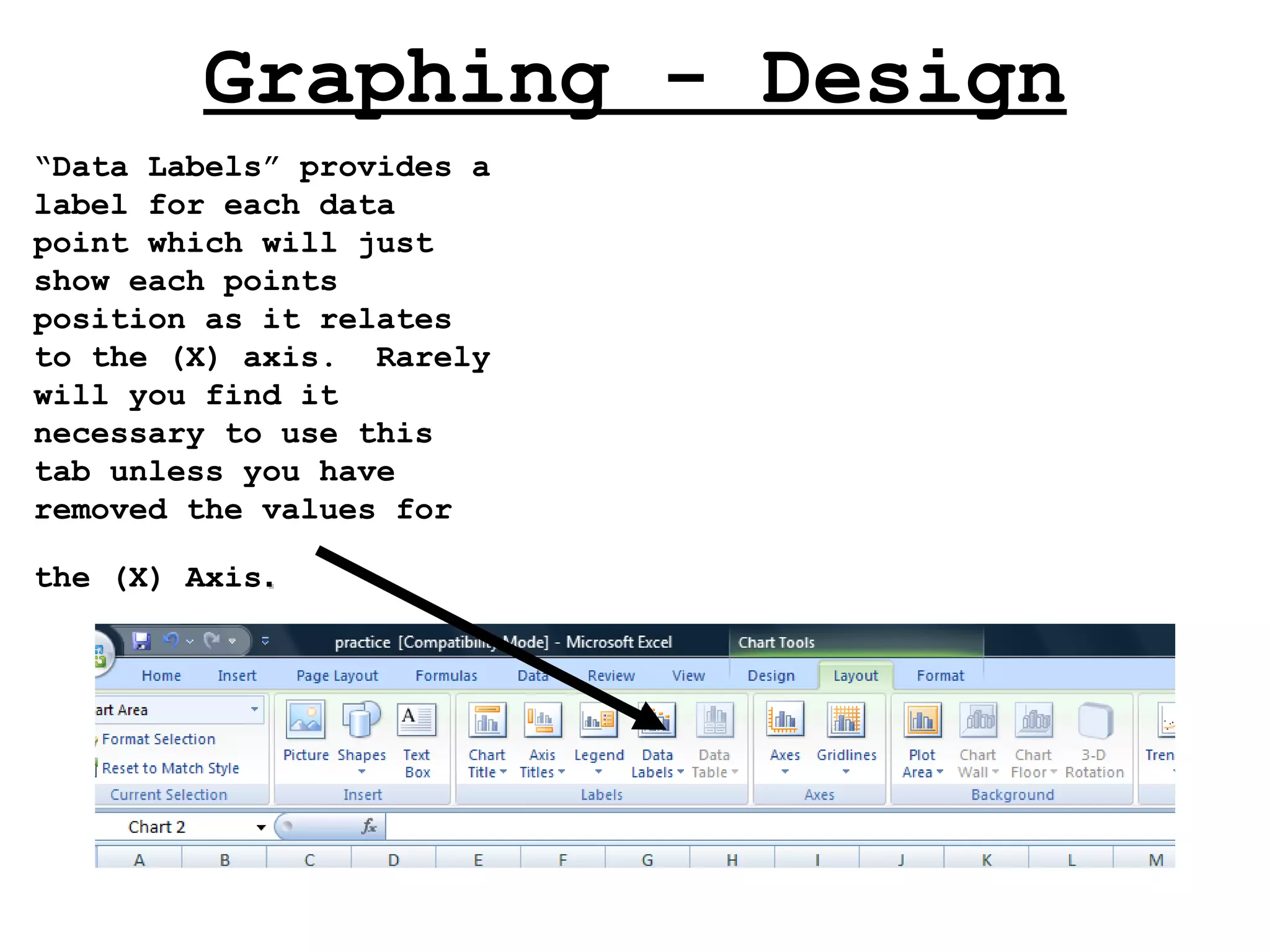
Task: Select column A header
Action: (x=140, y=860)
